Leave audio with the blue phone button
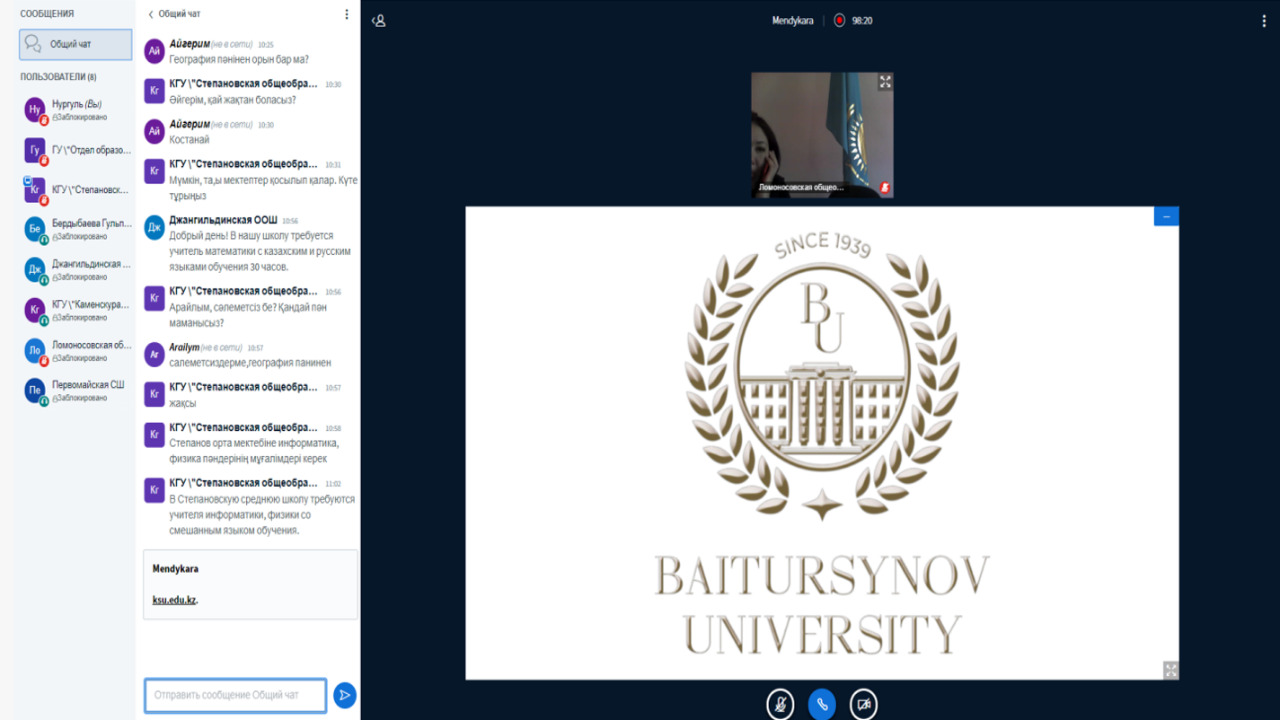Viewport: 1280px width, 720px height. 822,704
